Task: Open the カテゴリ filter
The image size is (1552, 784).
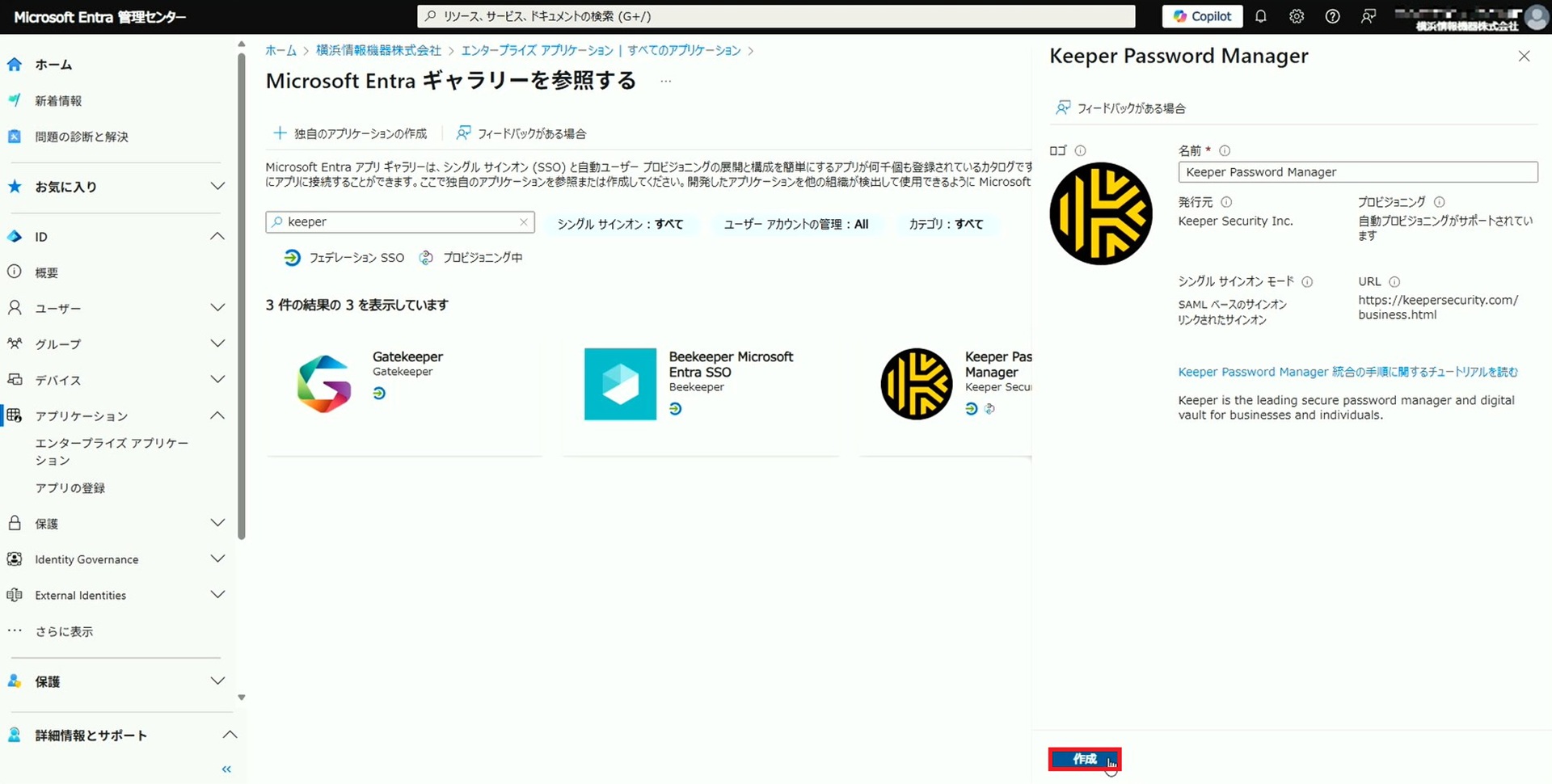Action: pos(946,225)
